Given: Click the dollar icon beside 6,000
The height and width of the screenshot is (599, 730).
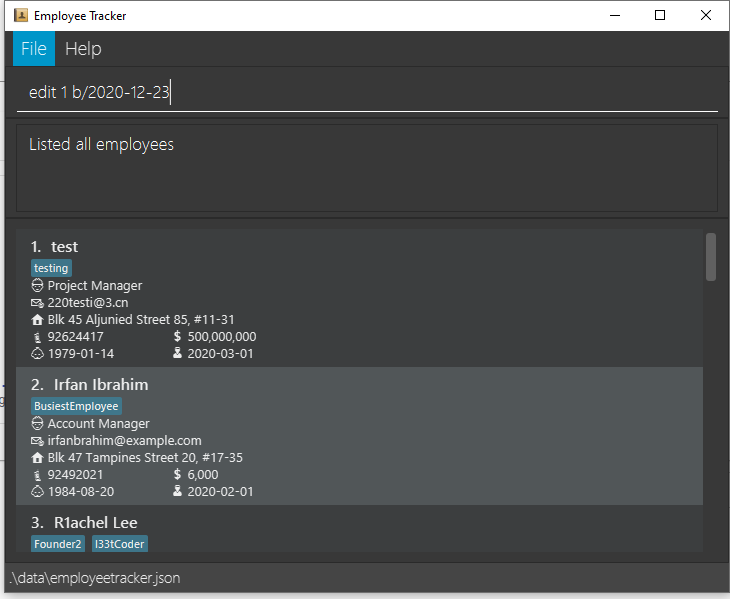Looking at the screenshot, I should click(177, 475).
